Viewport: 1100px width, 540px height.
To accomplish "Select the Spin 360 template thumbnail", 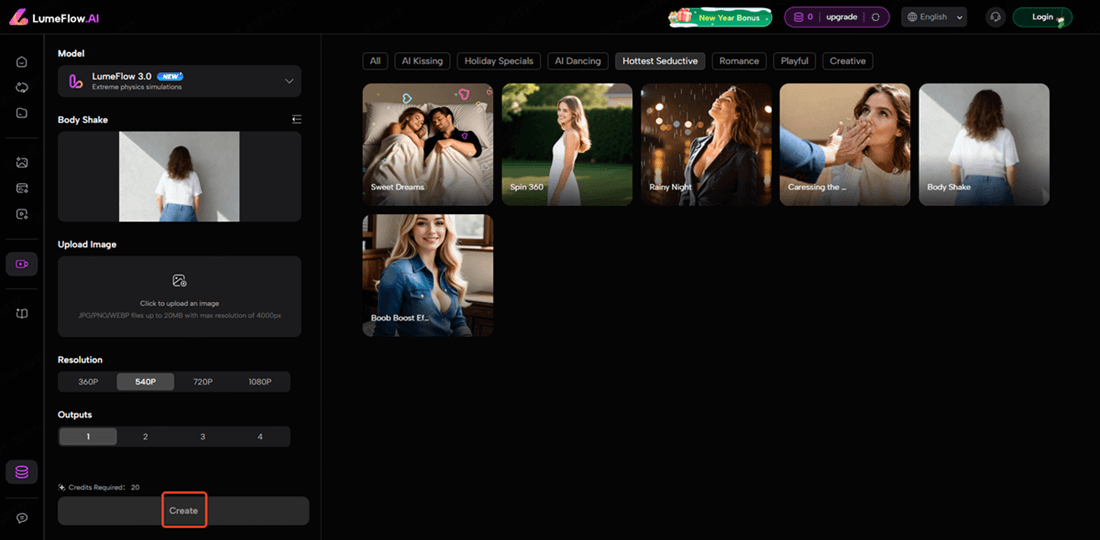I will 567,144.
